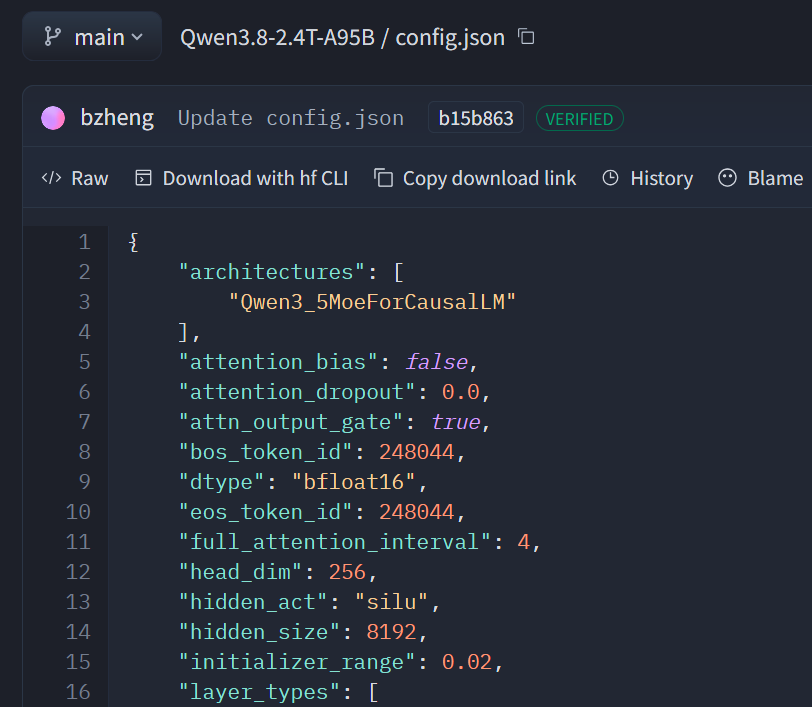Open the 'Update config.json' commit message
812x707 pixels.
(291, 118)
